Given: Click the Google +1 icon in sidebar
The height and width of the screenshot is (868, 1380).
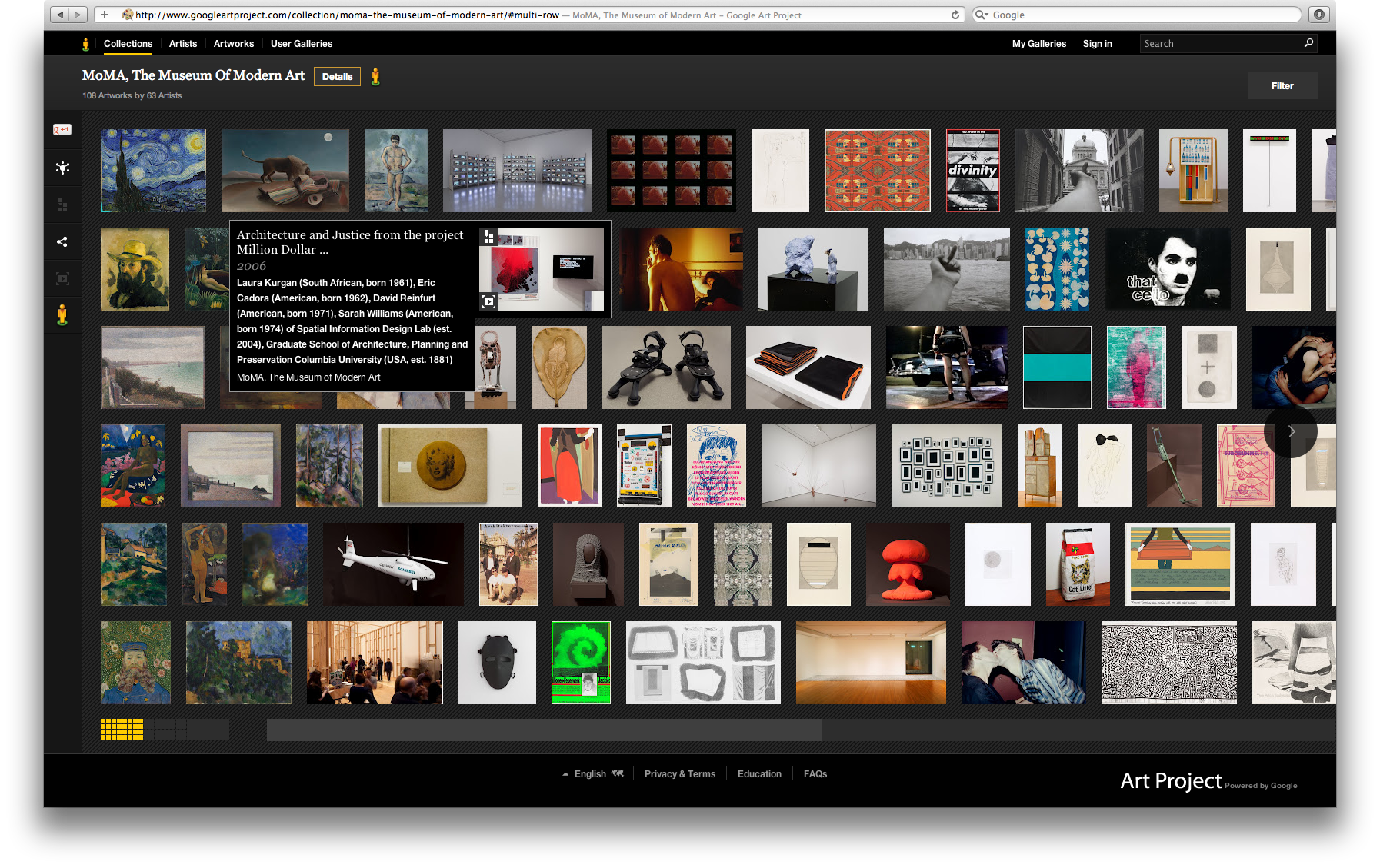Looking at the screenshot, I should 62,129.
